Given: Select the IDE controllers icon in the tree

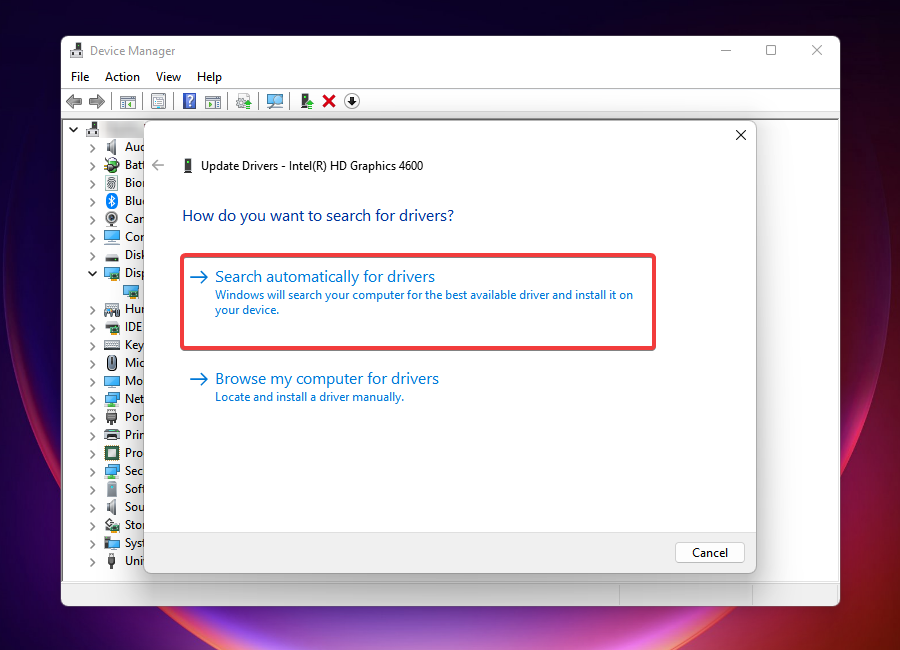Looking at the screenshot, I should click(111, 327).
